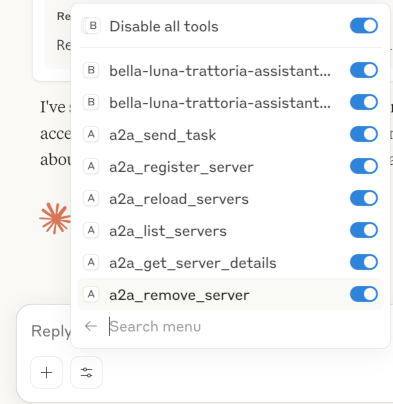This screenshot has height=404, width=393.
Task: Select the a2a_send_task menu entry
Action: (x=230, y=134)
